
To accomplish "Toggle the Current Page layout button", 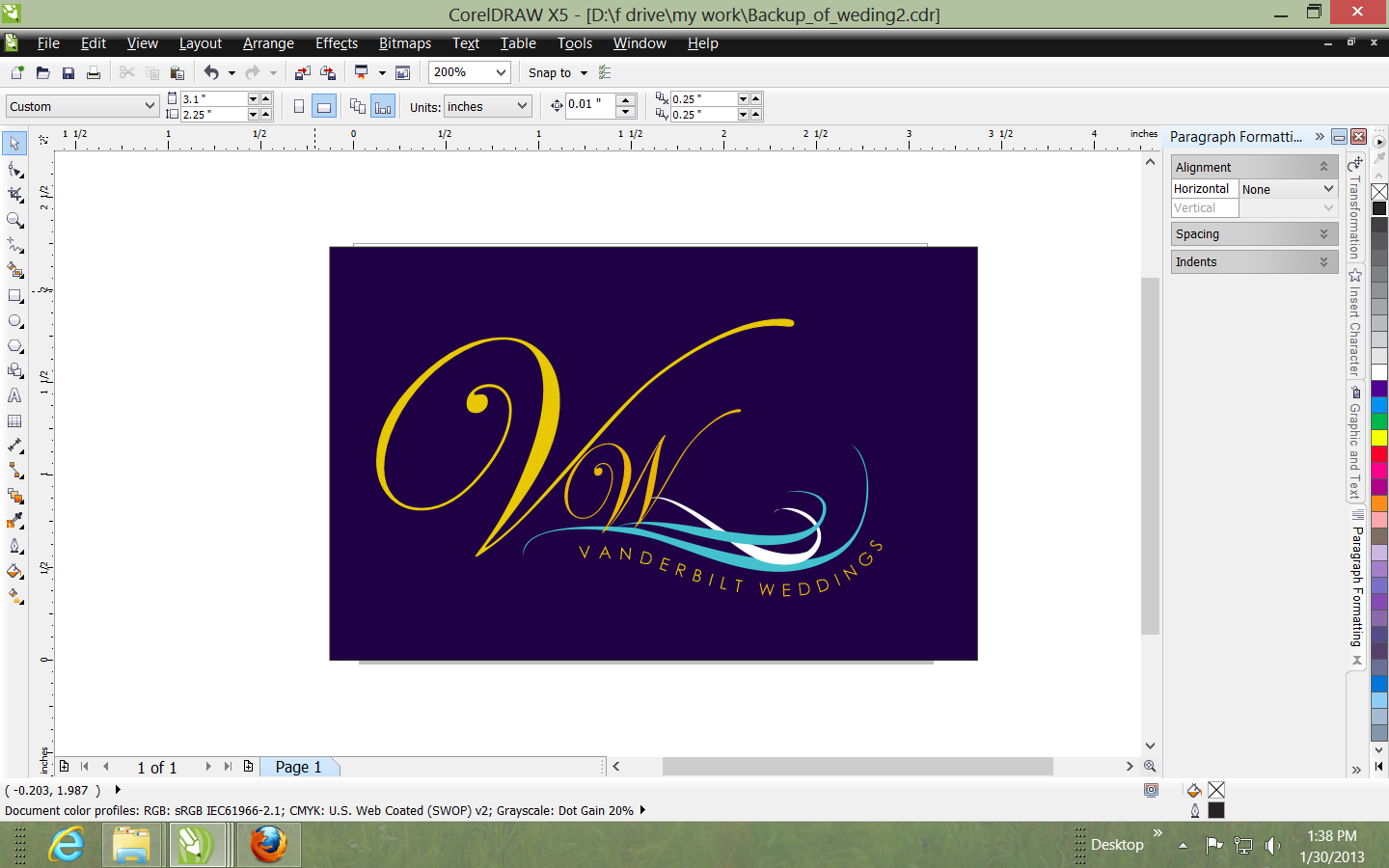I will pos(383,107).
